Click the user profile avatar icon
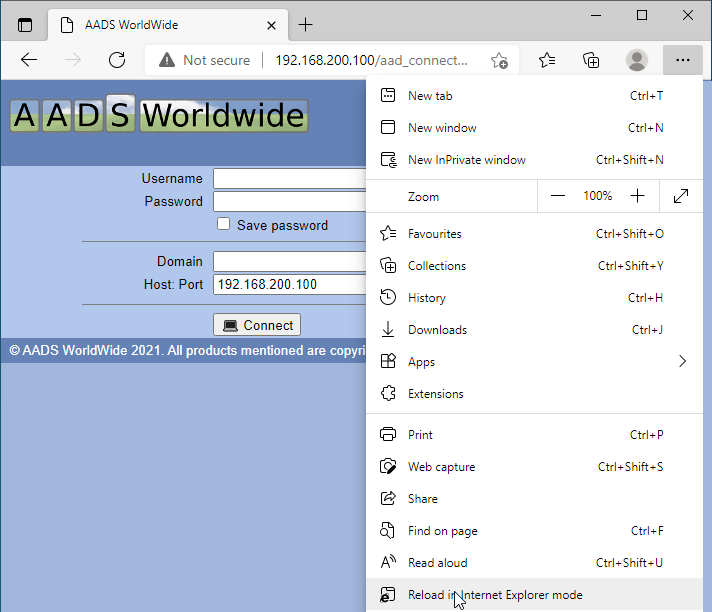The image size is (712, 612). pyautogui.click(x=637, y=61)
